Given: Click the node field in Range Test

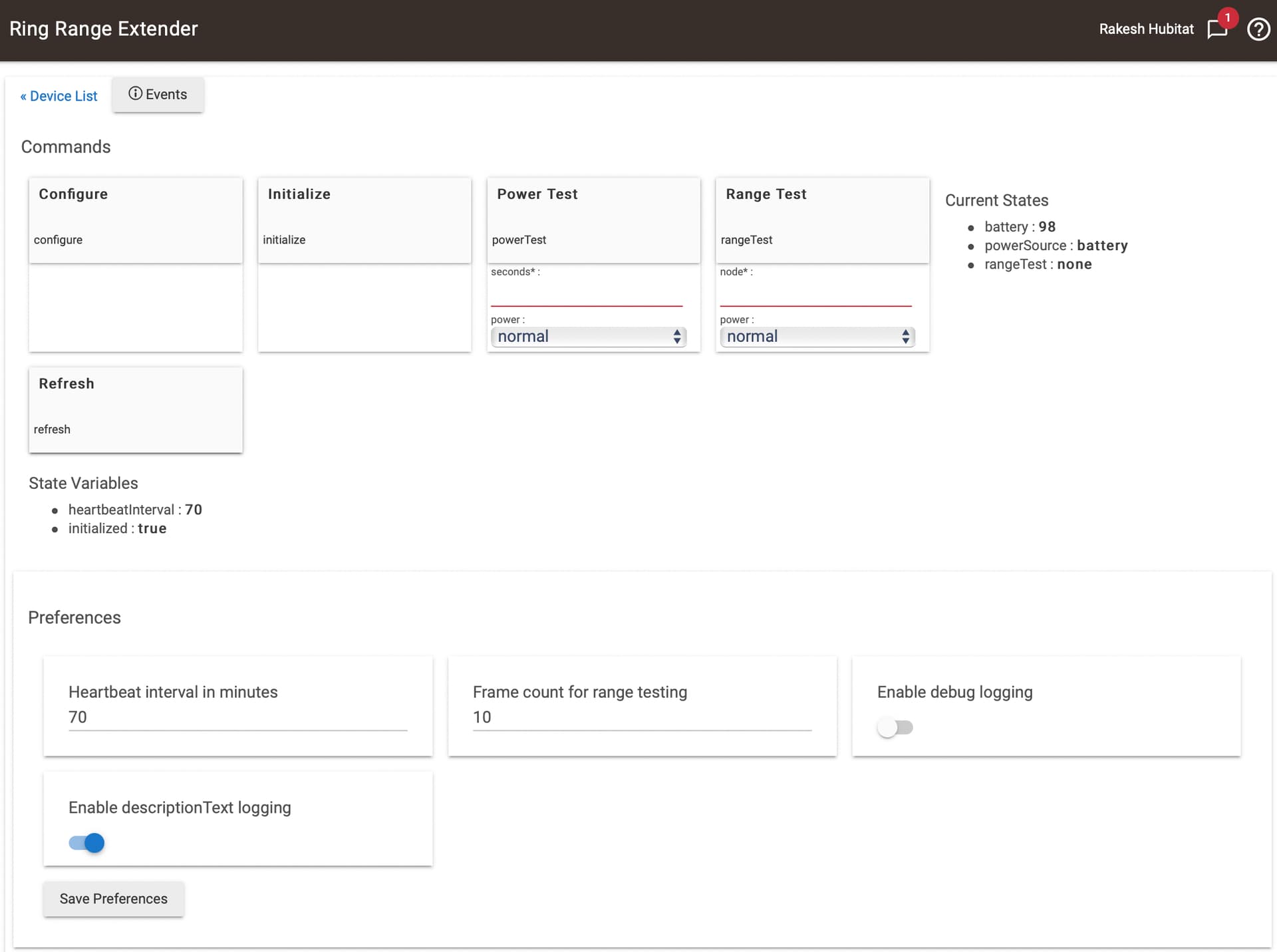Looking at the screenshot, I should 815,294.
